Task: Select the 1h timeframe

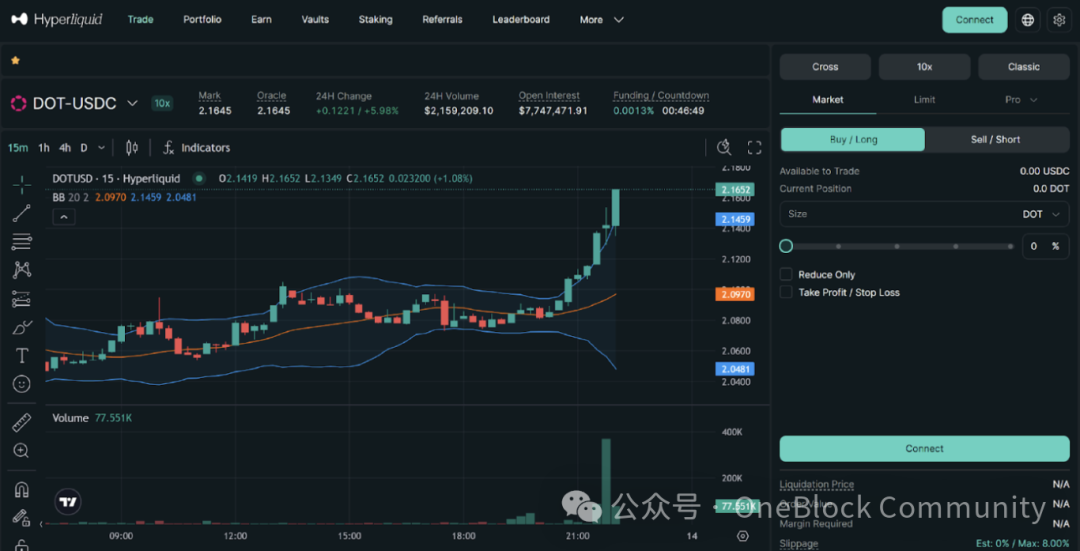Action: point(43,147)
